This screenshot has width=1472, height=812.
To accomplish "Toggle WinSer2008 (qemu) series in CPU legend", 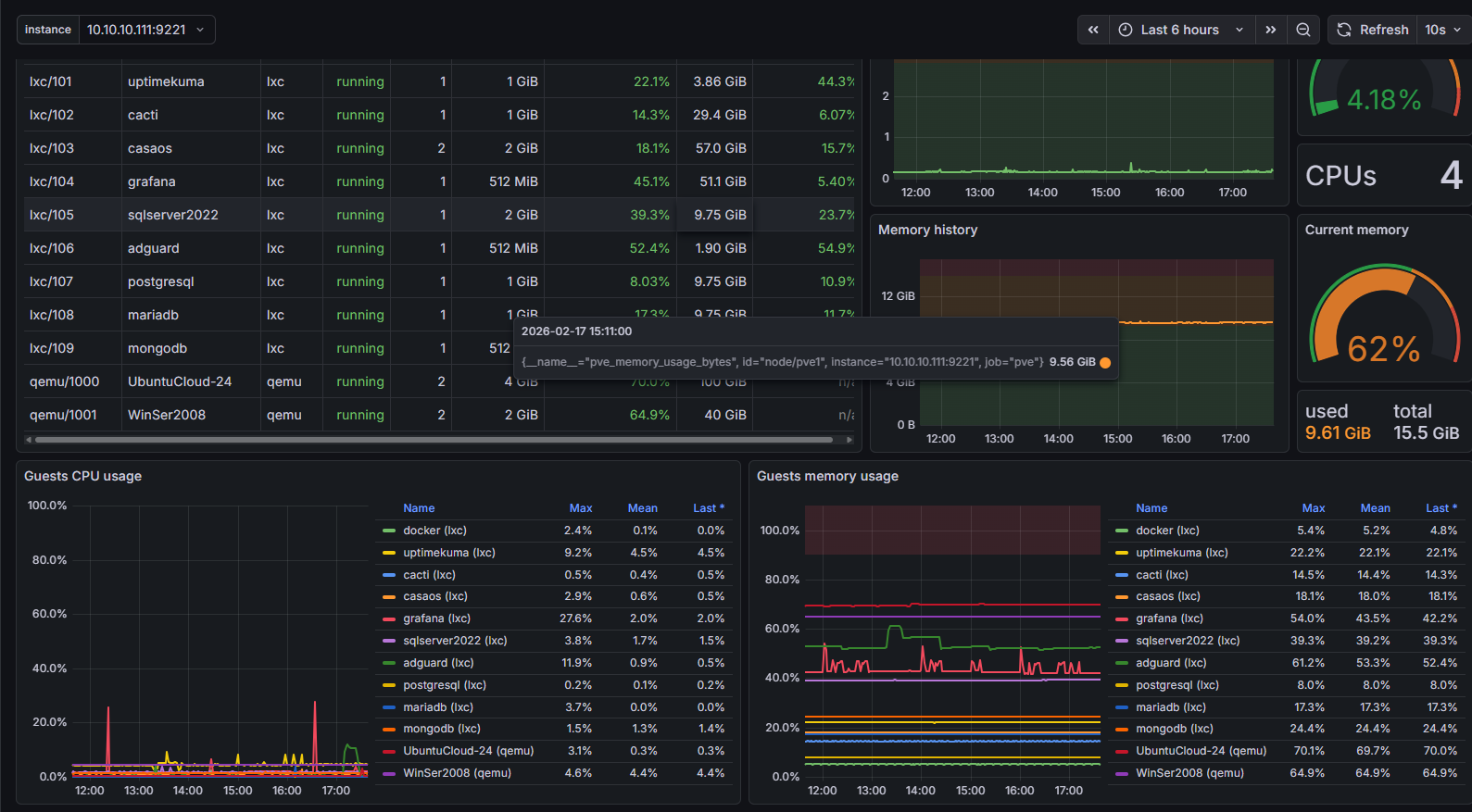I will click(457, 773).
